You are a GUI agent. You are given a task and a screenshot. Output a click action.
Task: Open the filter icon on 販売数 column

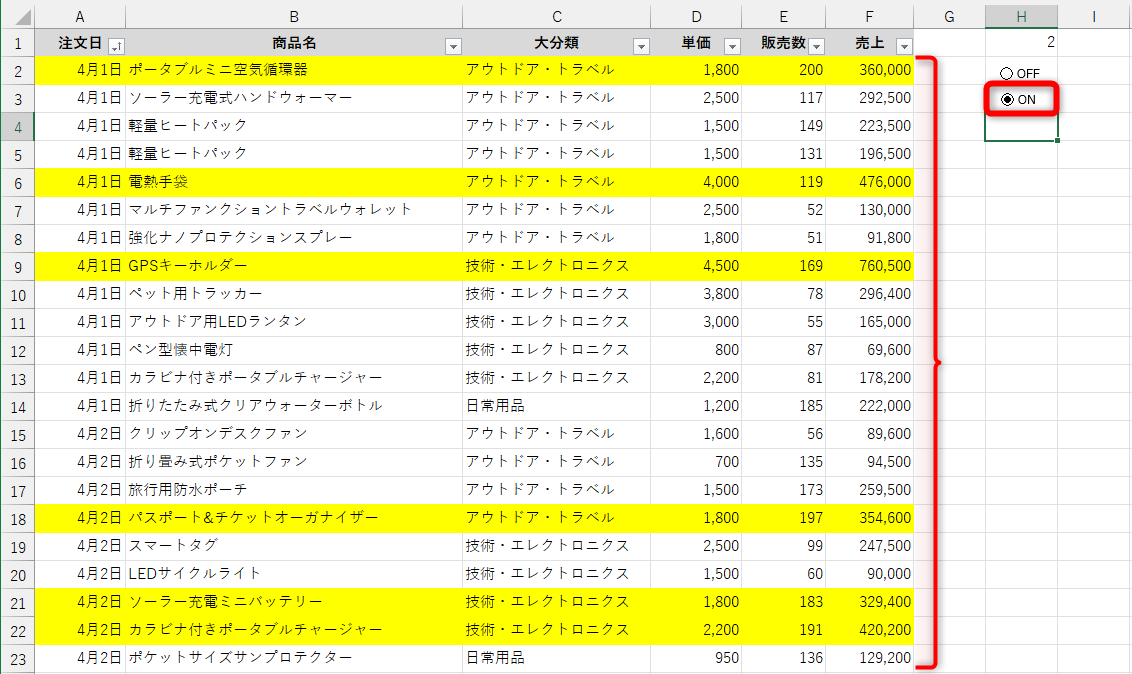click(816, 44)
